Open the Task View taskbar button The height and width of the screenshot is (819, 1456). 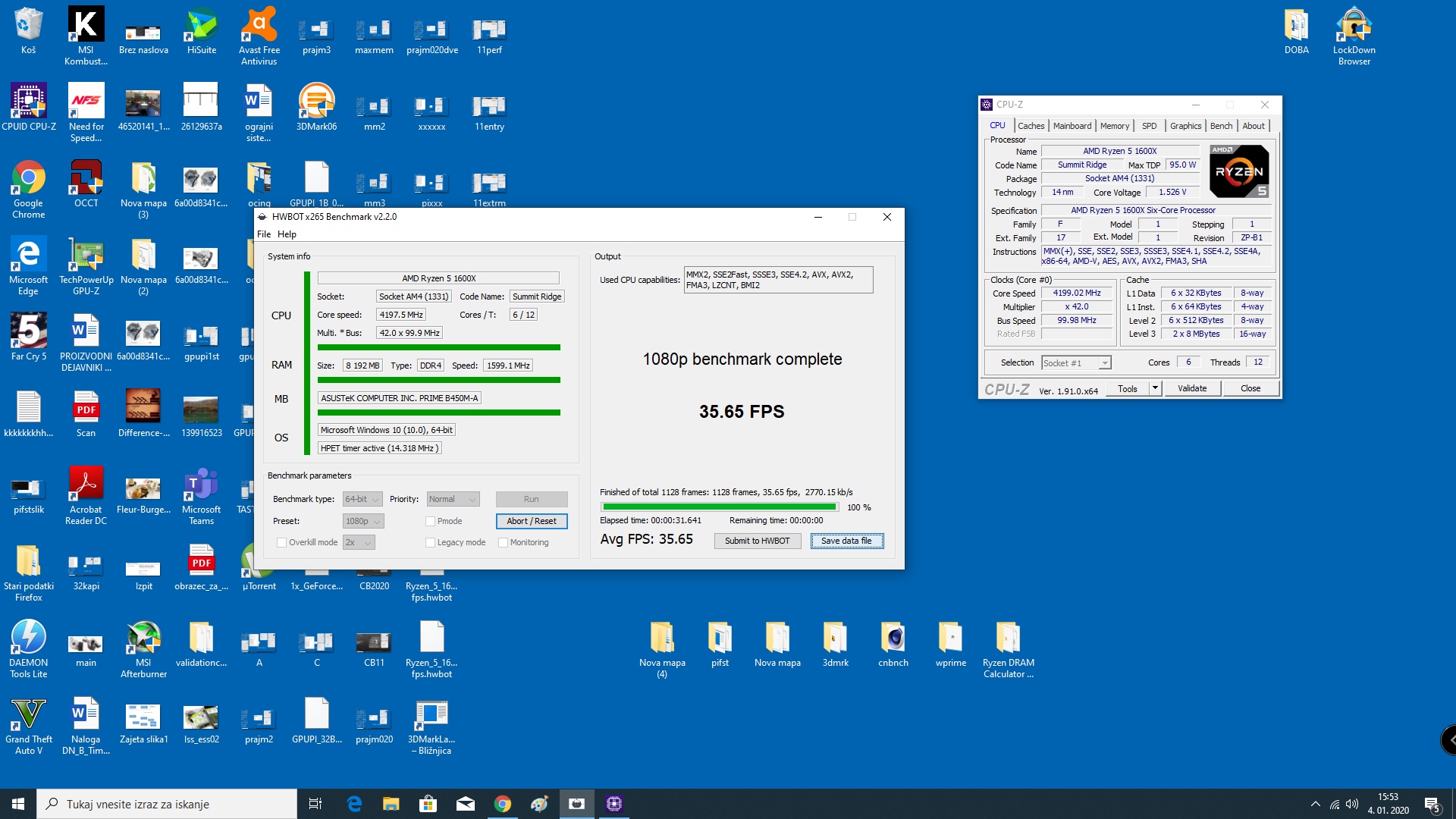315,804
